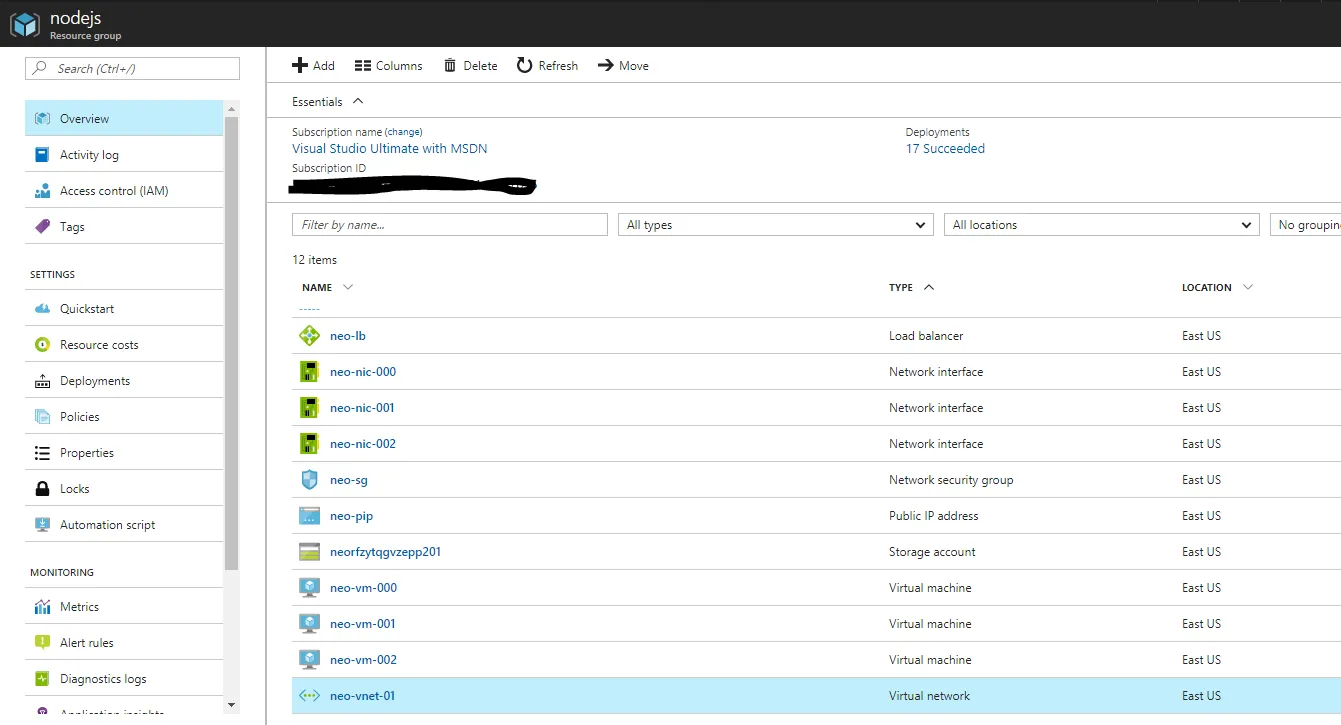The height and width of the screenshot is (725, 1341).
Task: Open the neo-lb resource link
Action: [348, 336]
